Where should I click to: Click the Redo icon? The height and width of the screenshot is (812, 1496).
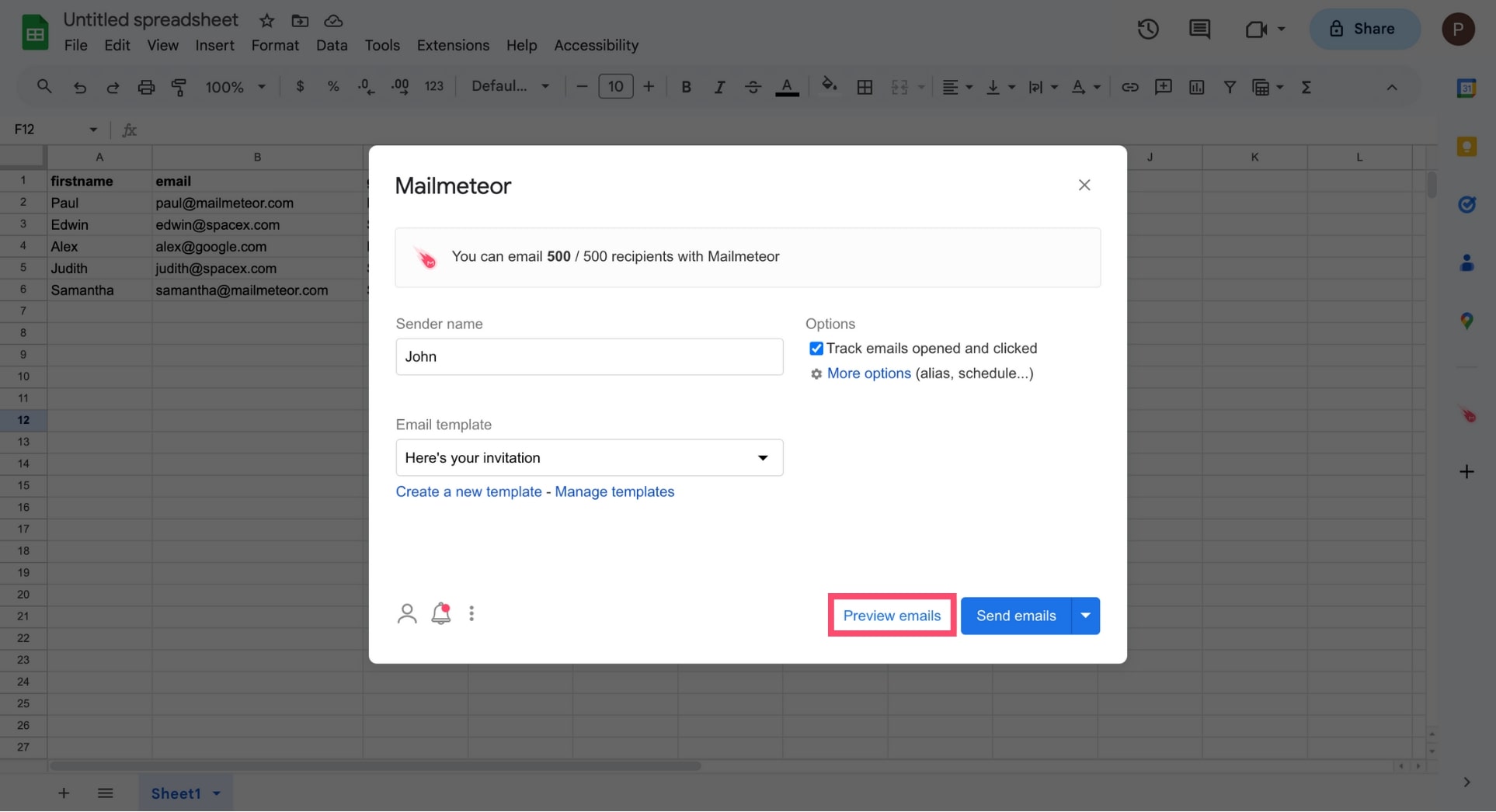[113, 87]
